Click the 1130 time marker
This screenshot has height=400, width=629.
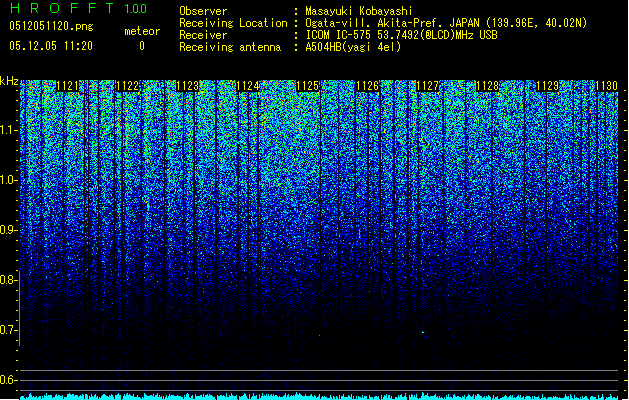(607, 86)
